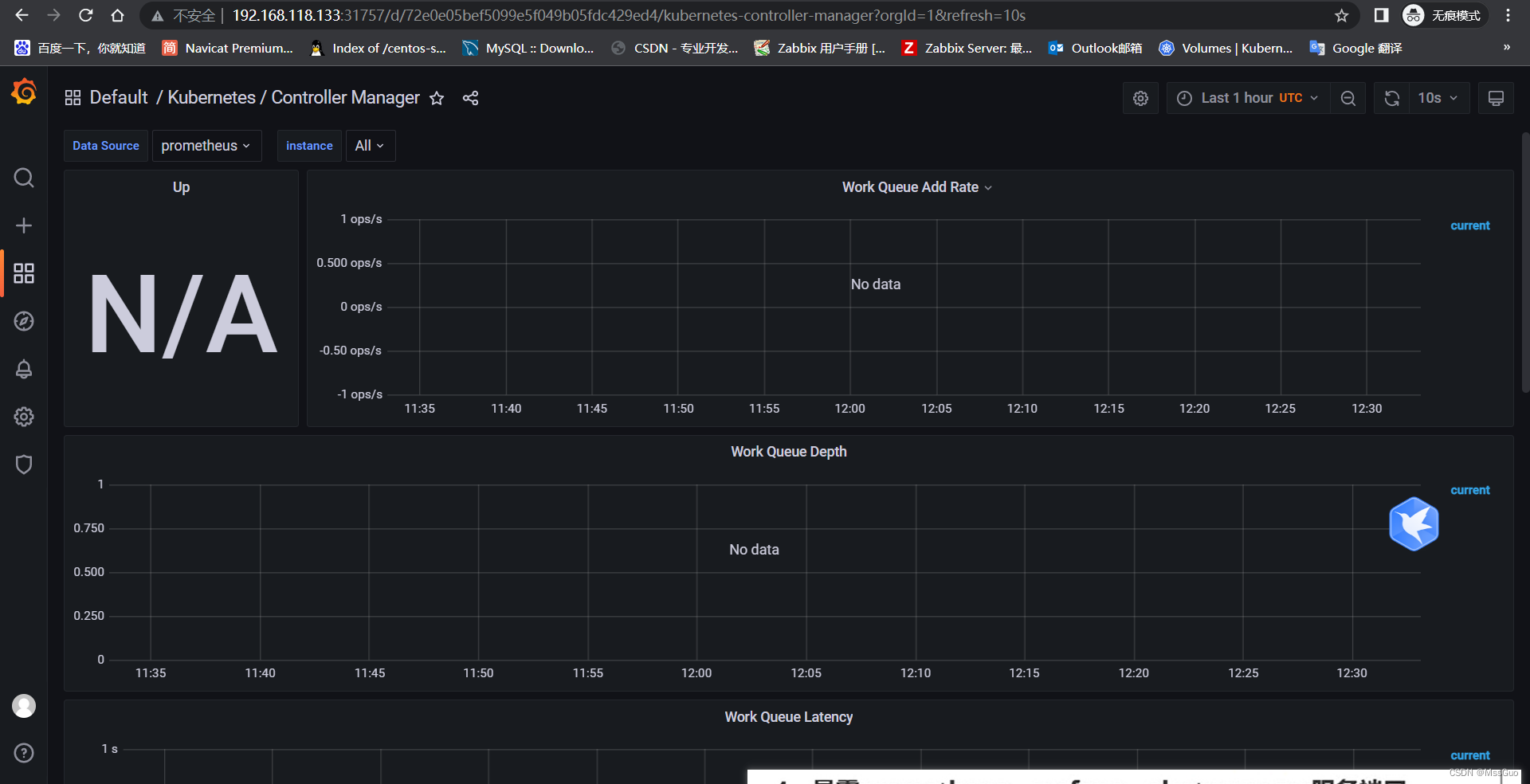
Task: Toggle the browser side panel icon
Action: click(x=1381, y=15)
